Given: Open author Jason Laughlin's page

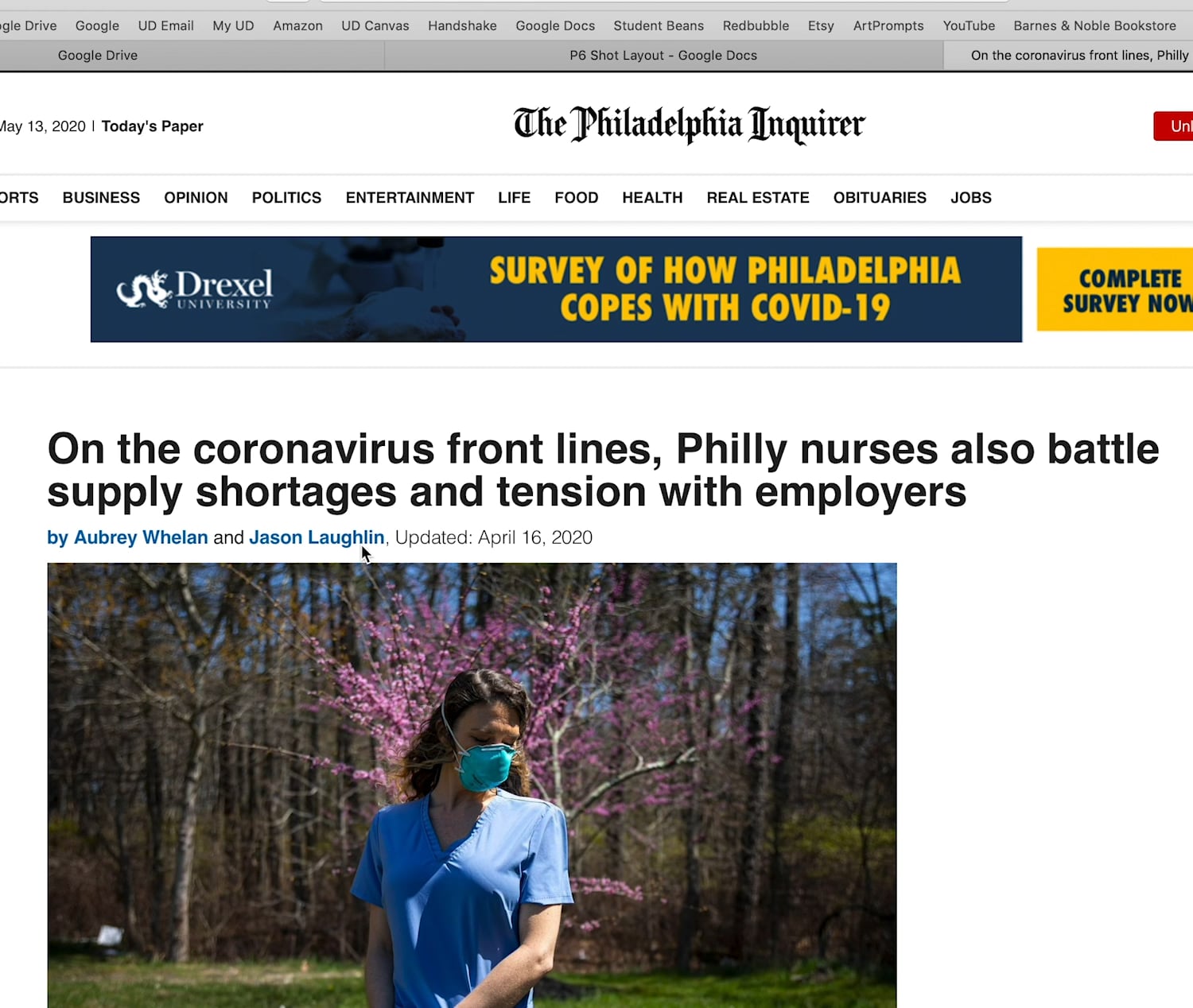Looking at the screenshot, I should 317,537.
